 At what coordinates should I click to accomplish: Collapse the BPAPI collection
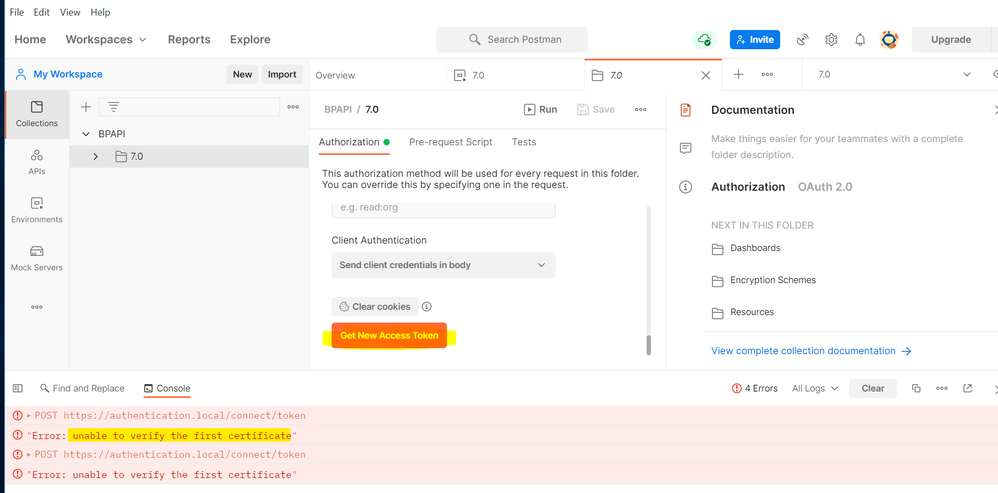[x=86, y=134]
